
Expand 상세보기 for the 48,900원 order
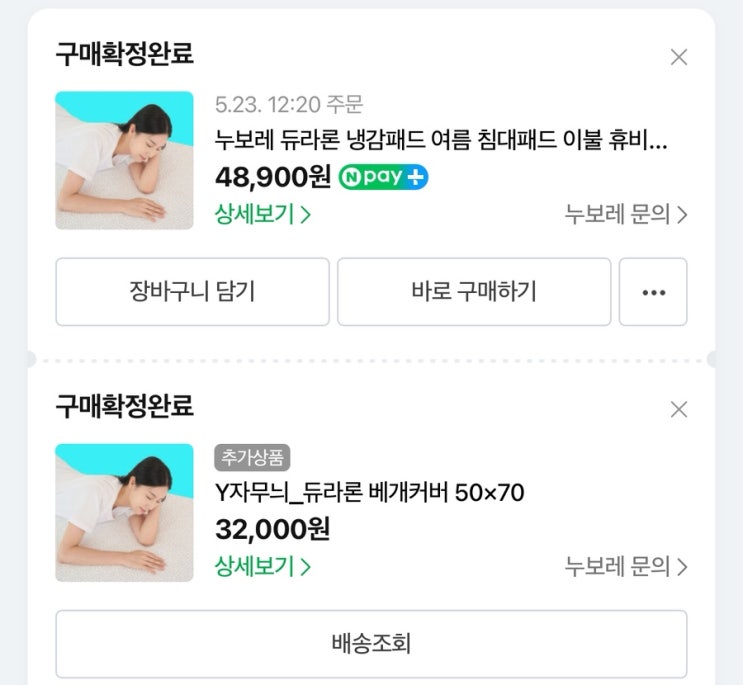[x=263, y=214]
